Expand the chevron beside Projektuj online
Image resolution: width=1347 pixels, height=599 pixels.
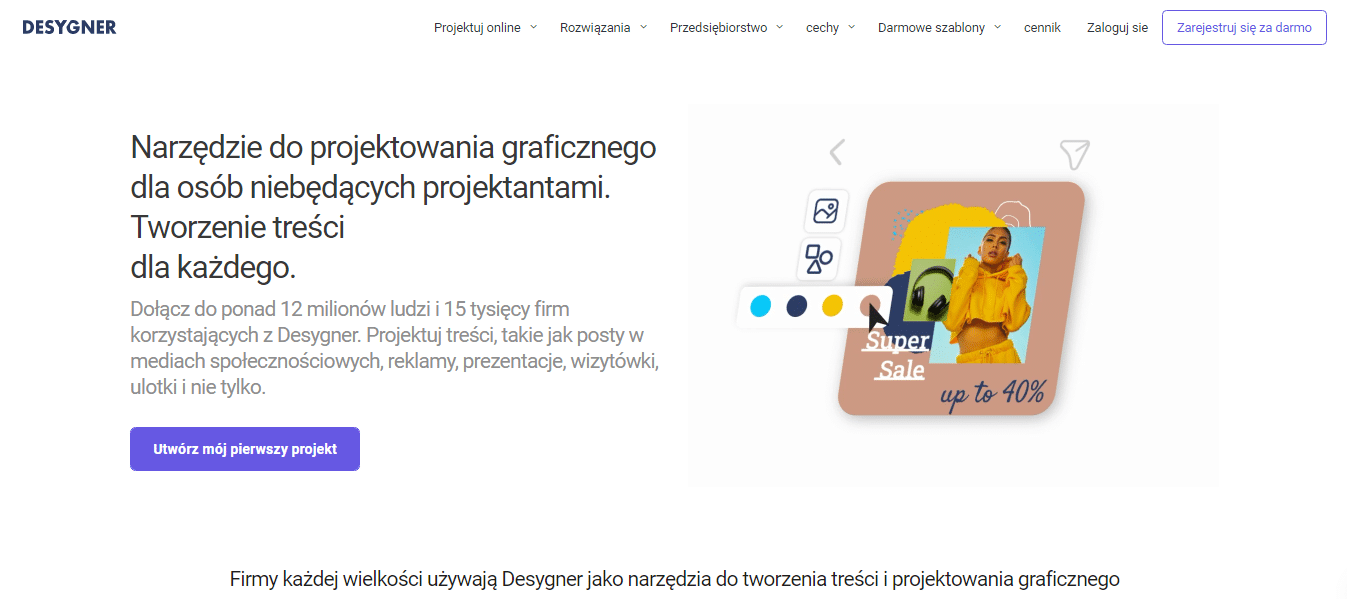533,27
